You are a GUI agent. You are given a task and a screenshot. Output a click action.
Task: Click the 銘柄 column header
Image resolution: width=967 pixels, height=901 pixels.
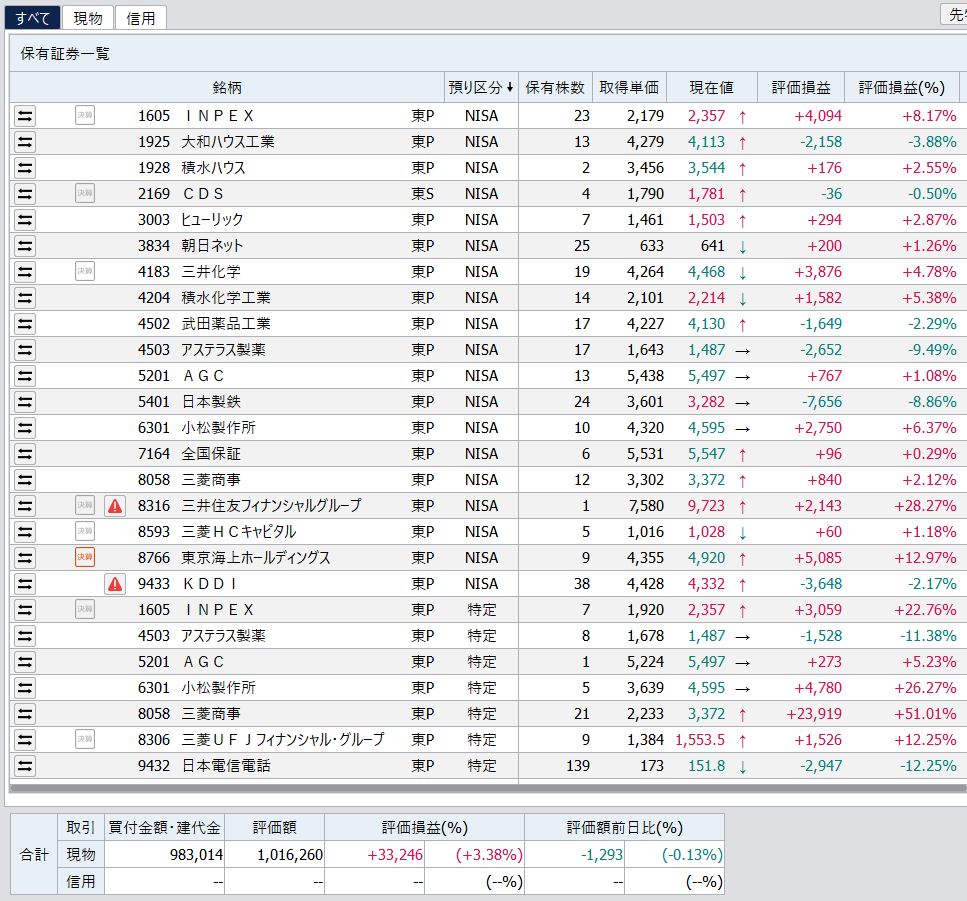pos(227,88)
